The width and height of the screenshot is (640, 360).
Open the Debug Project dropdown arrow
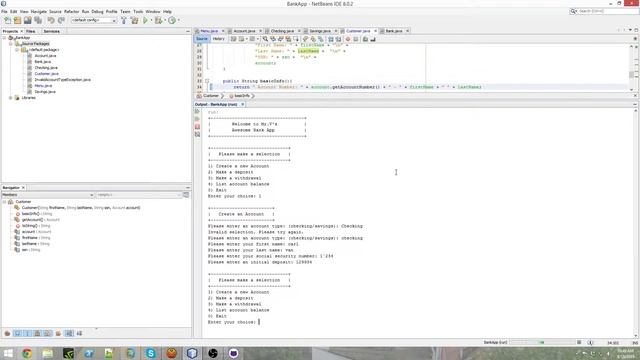(164, 20)
